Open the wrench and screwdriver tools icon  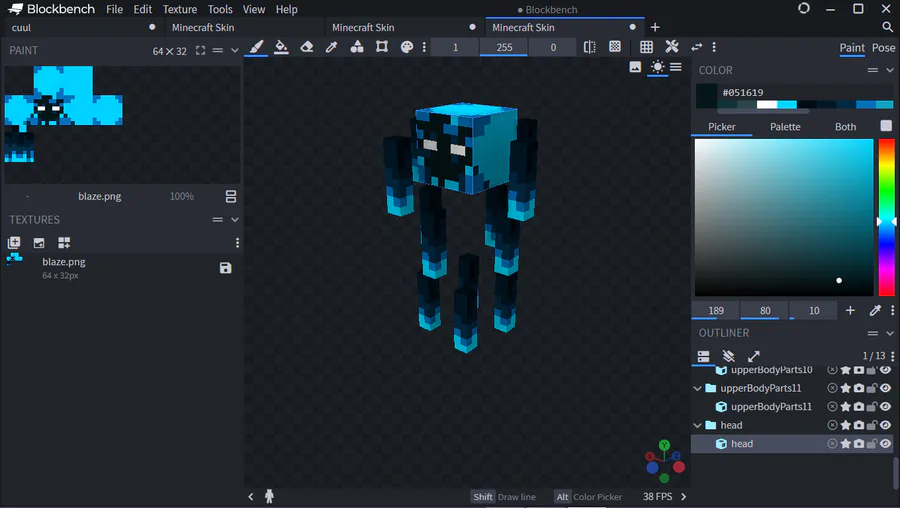(672, 47)
